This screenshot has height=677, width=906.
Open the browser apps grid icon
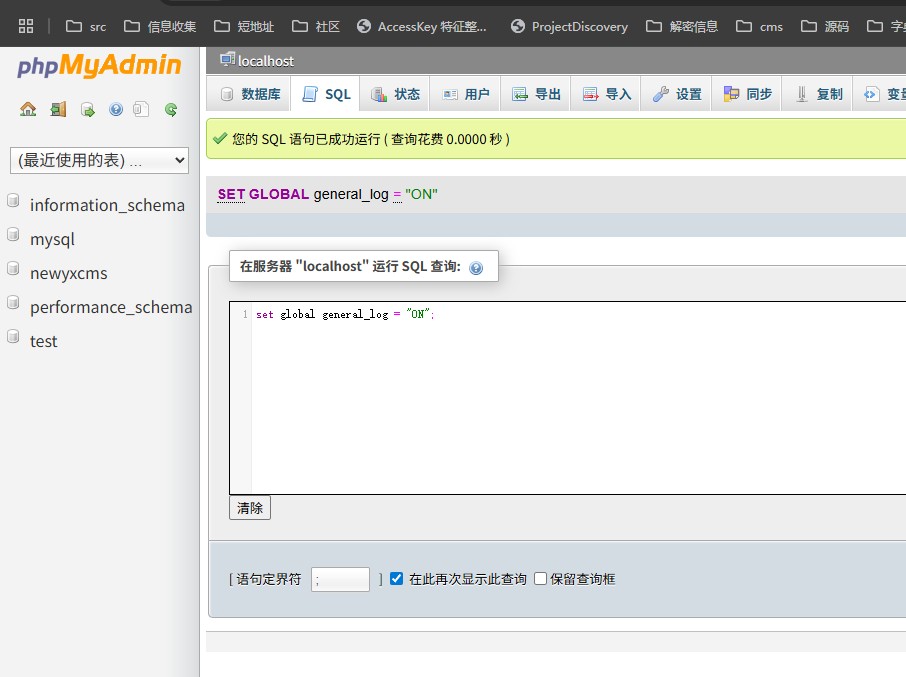point(25,25)
